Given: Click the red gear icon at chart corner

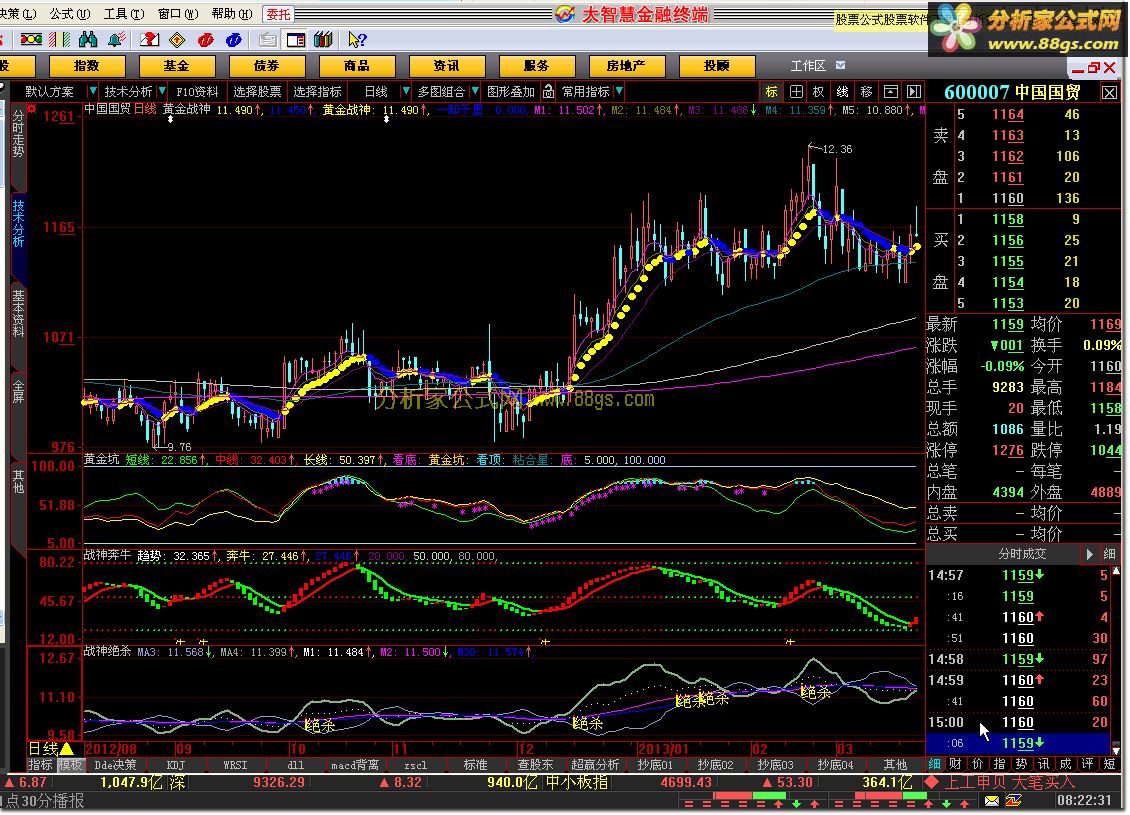Looking at the screenshot, I should (x=32, y=110).
